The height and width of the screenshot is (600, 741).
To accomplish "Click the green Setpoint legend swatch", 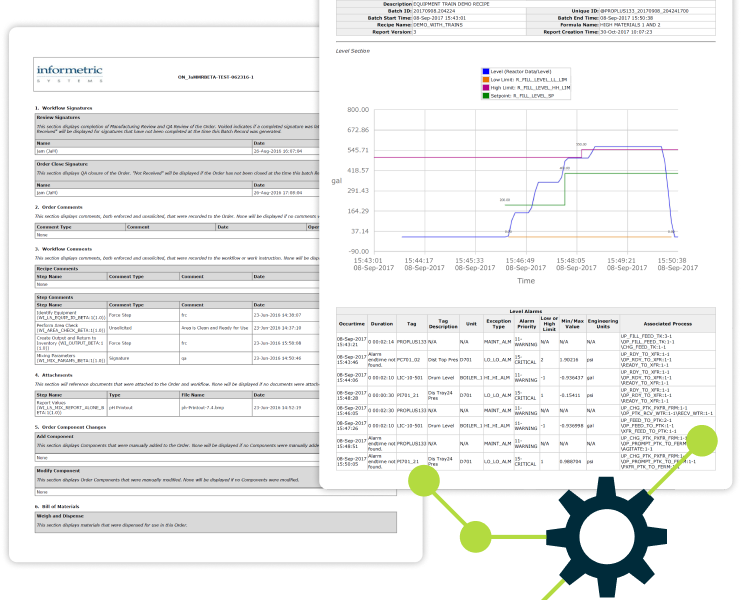I will (x=486, y=96).
